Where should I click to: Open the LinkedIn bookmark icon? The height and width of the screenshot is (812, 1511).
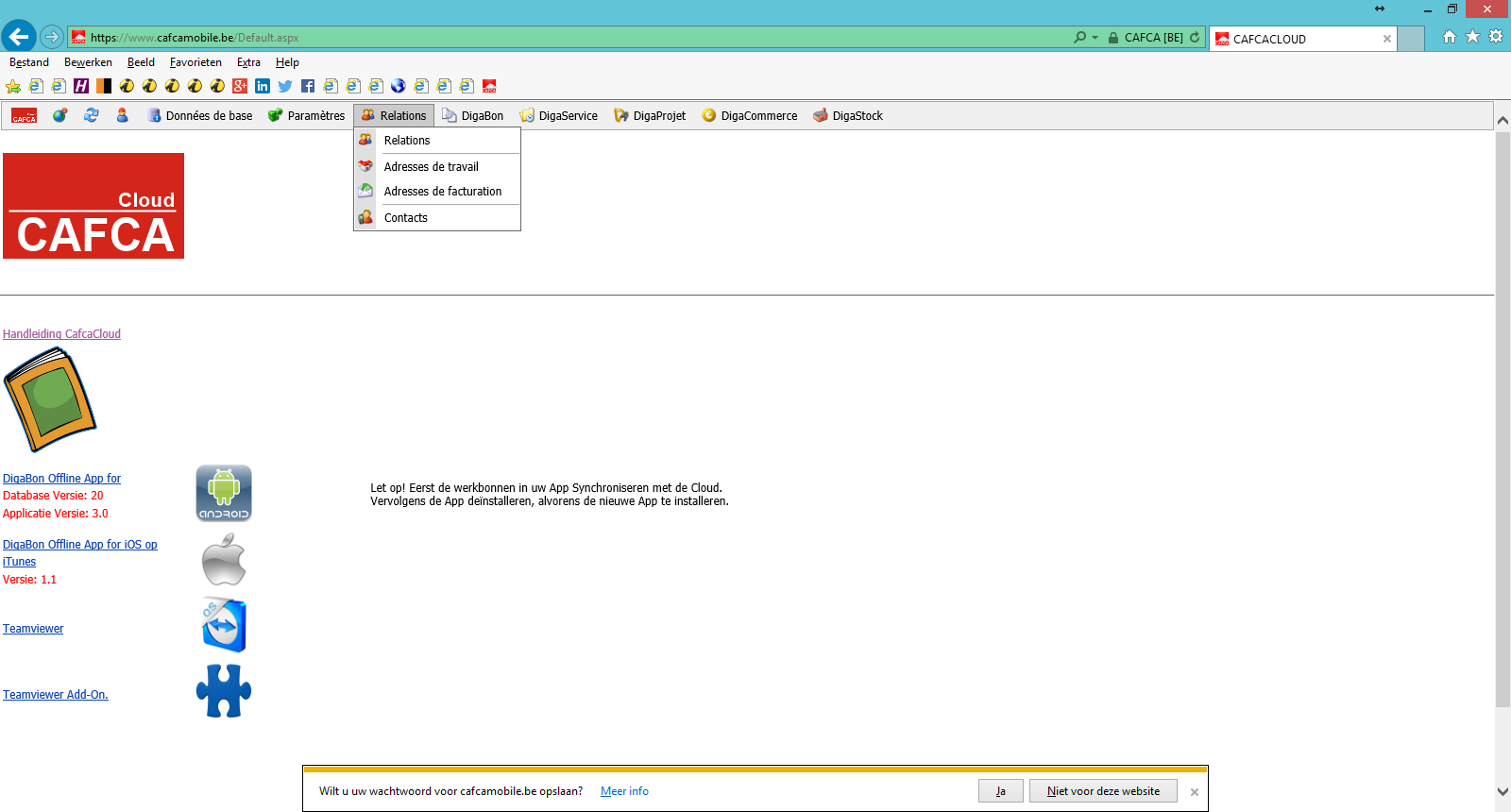click(263, 86)
